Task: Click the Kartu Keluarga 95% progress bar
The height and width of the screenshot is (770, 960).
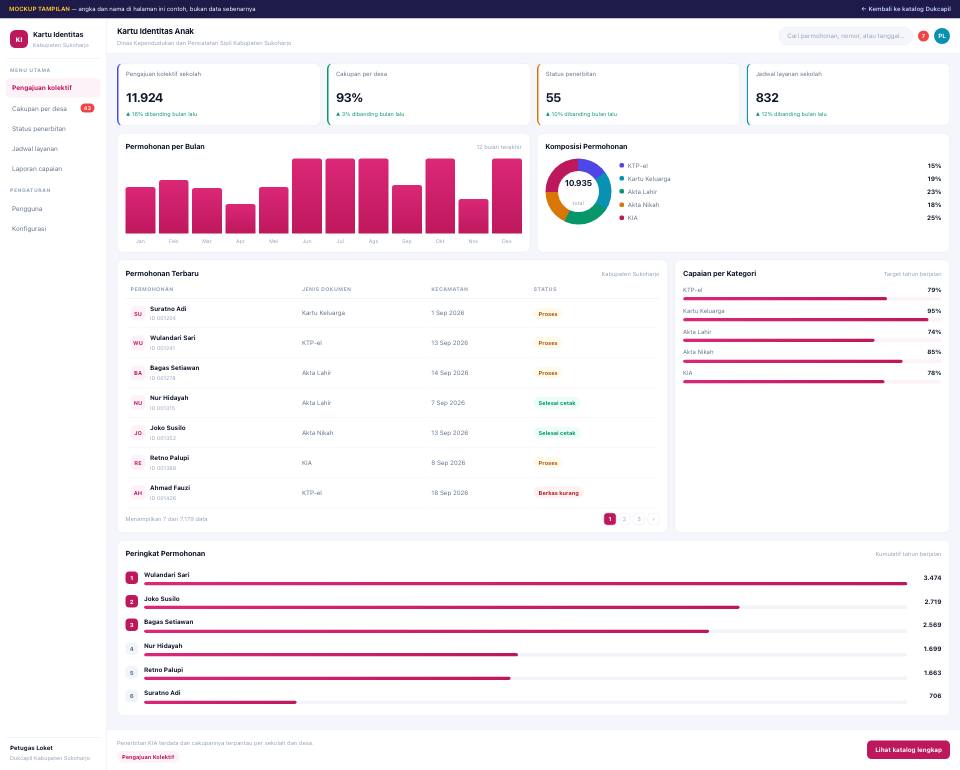Action: tap(812, 320)
